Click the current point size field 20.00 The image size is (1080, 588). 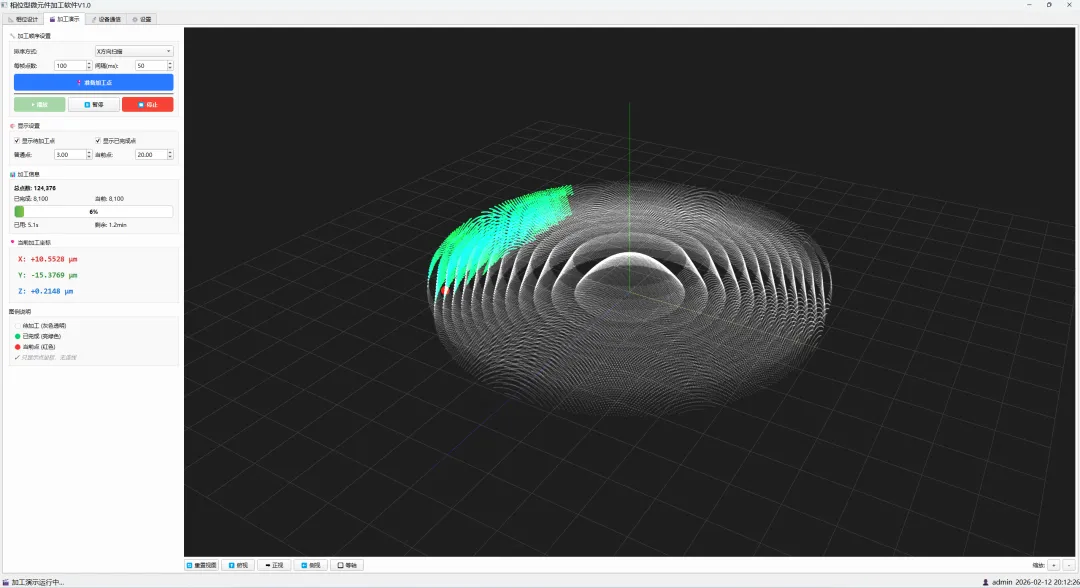click(x=151, y=155)
